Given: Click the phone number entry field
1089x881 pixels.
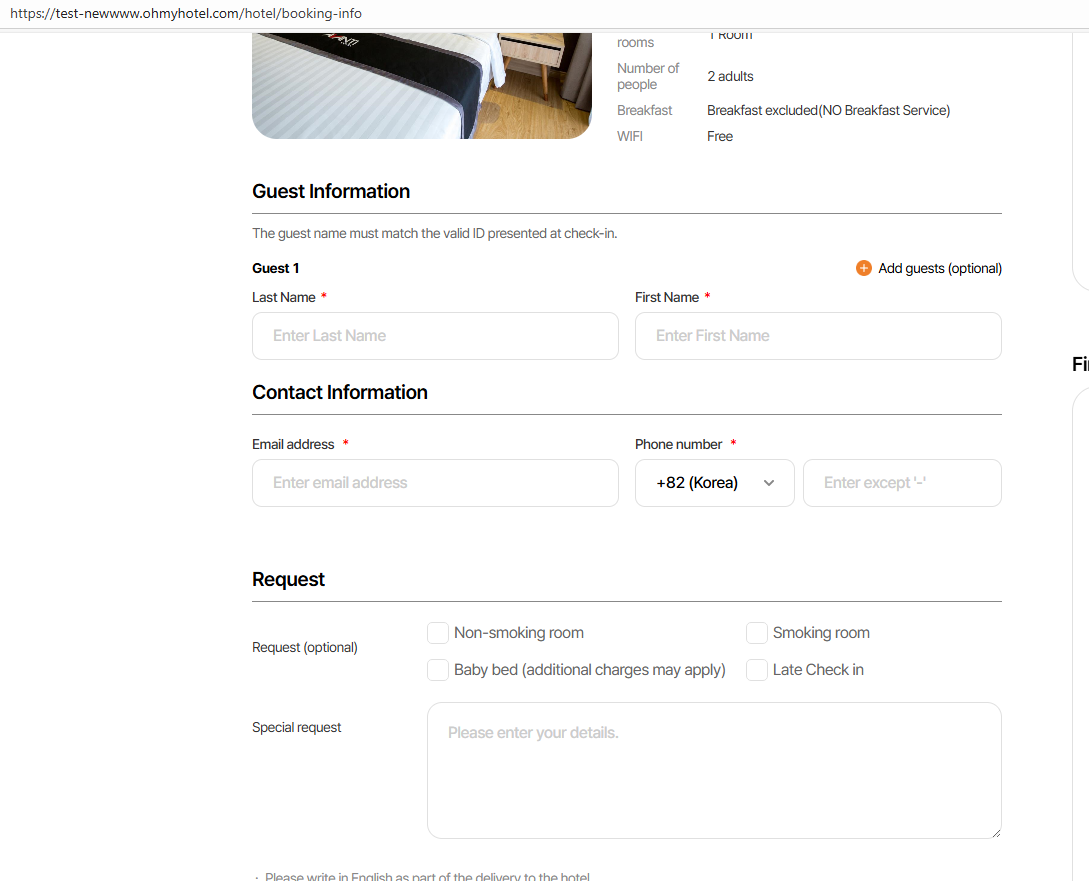Looking at the screenshot, I should click(902, 483).
